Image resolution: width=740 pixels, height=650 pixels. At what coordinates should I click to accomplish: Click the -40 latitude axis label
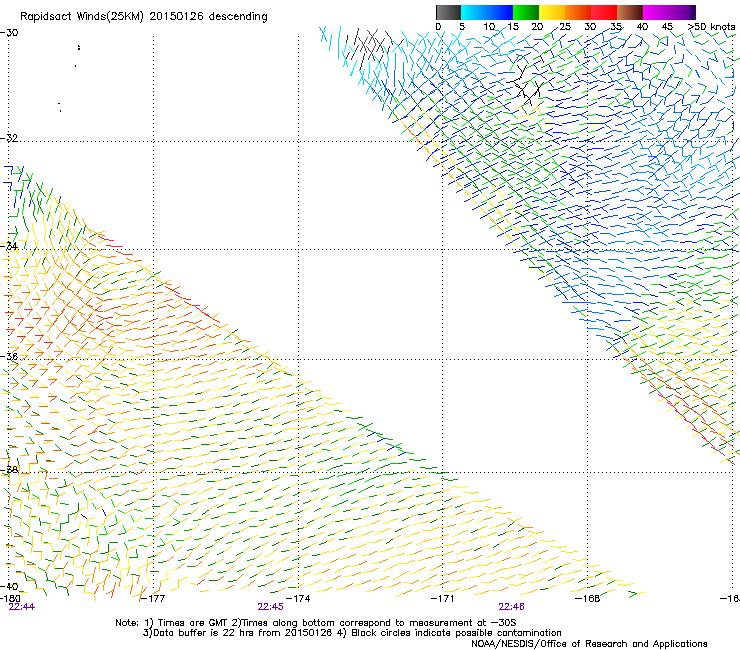(9, 586)
